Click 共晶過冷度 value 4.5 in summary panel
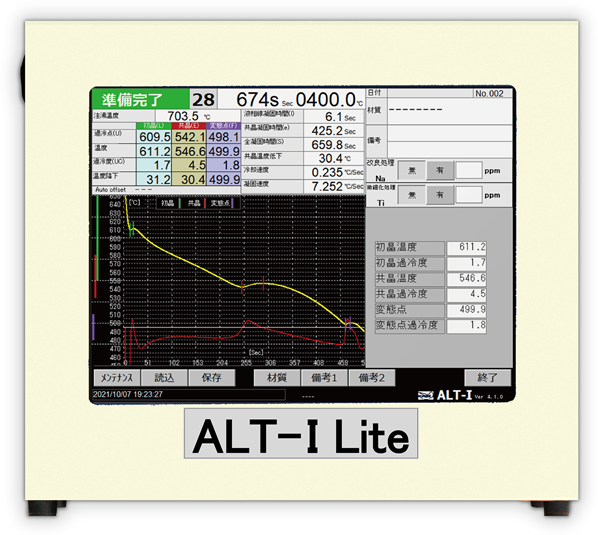598x535 pixels. (x=466, y=294)
